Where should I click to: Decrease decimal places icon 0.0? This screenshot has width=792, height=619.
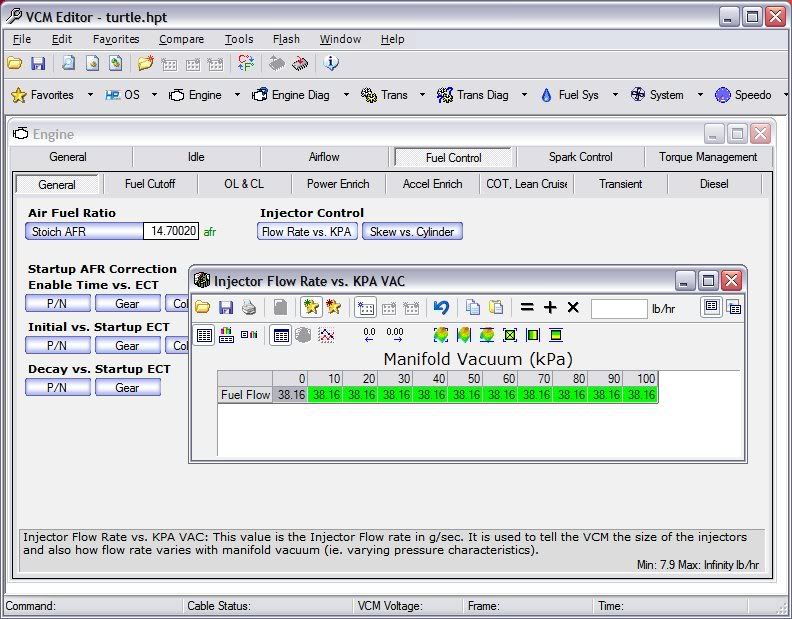tap(369, 335)
